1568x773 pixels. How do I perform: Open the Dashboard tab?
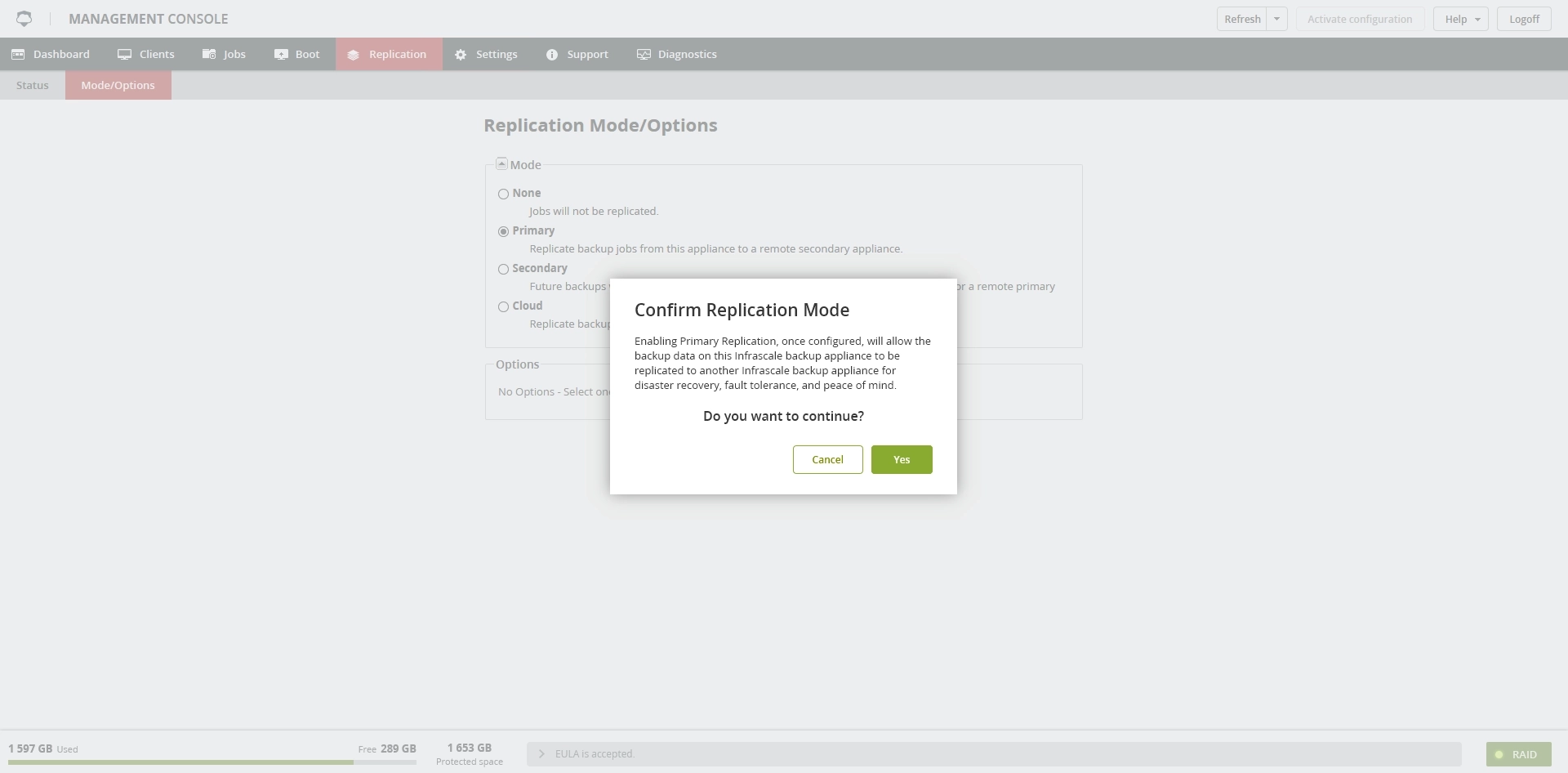tap(51, 54)
